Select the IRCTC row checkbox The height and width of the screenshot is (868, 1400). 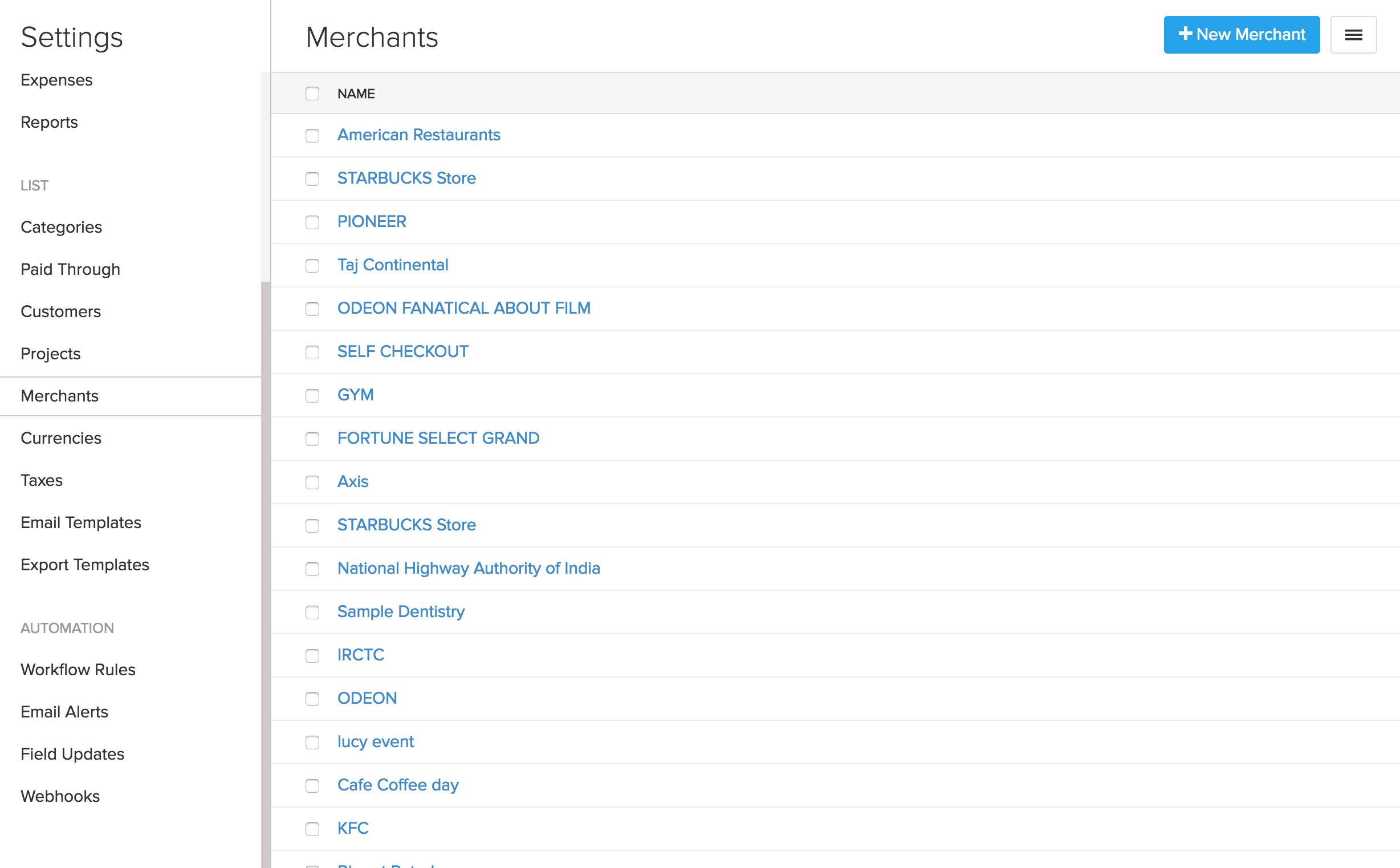pos(312,656)
